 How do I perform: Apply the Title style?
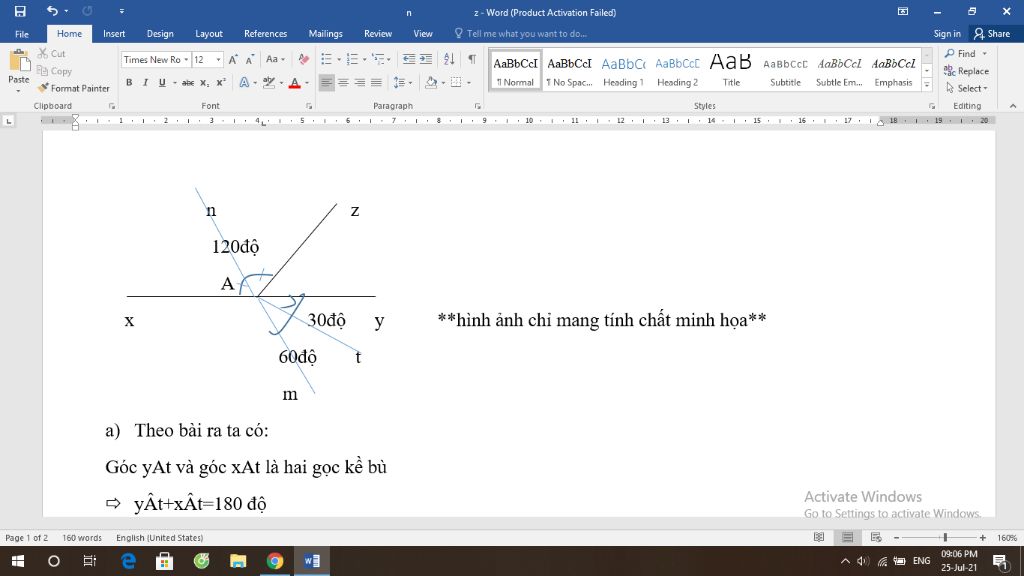[x=731, y=71]
